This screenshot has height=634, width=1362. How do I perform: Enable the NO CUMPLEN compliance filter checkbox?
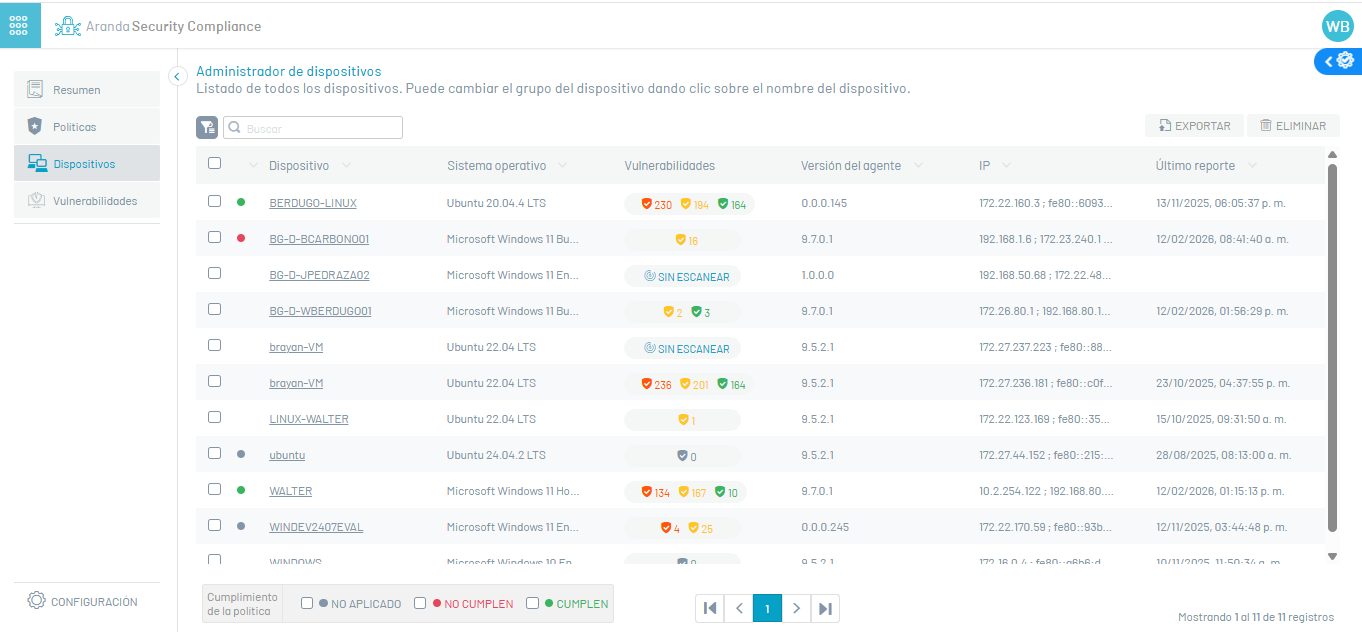pyautogui.click(x=421, y=603)
